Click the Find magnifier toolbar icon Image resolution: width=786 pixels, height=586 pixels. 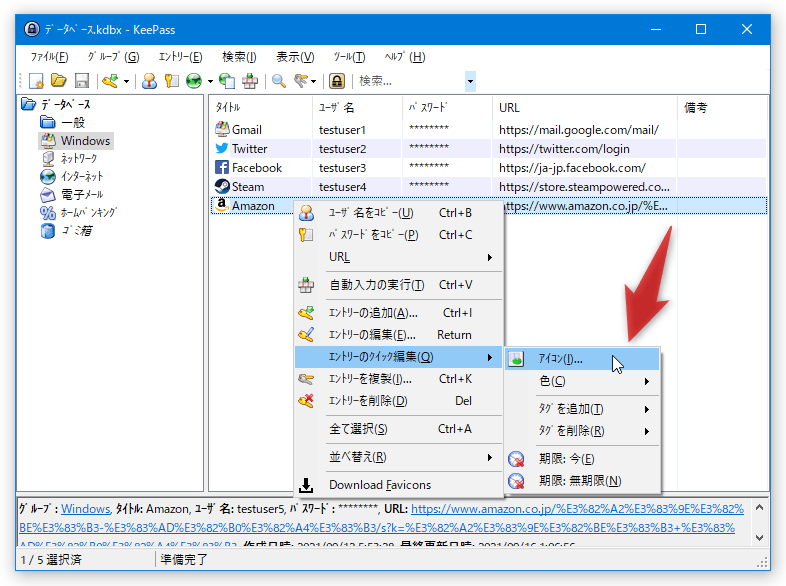[x=279, y=81]
